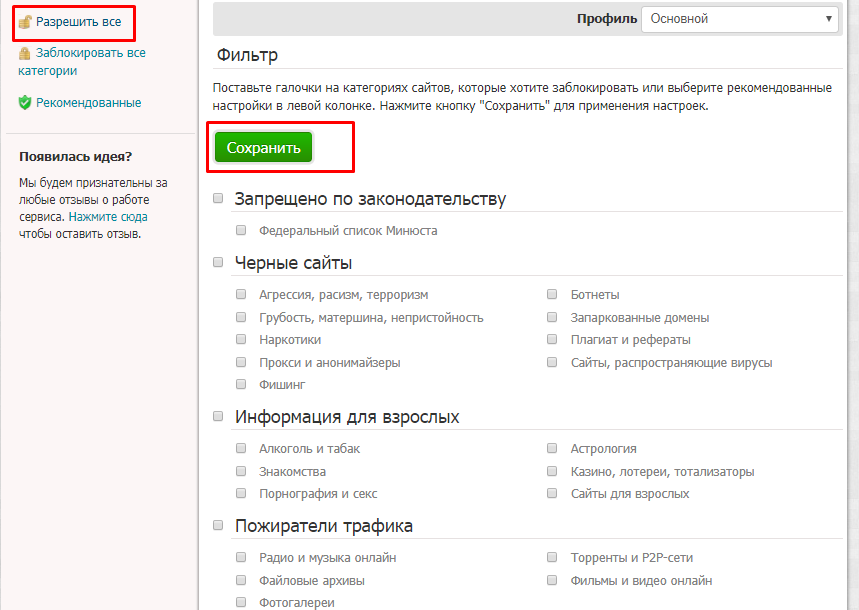Check Сайты, распространяющие вирусы checkbox

pyautogui.click(x=552, y=362)
